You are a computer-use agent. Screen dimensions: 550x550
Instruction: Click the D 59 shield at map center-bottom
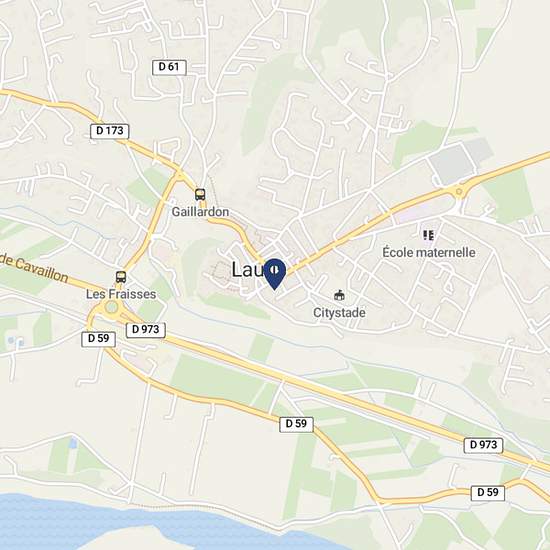(x=296, y=424)
